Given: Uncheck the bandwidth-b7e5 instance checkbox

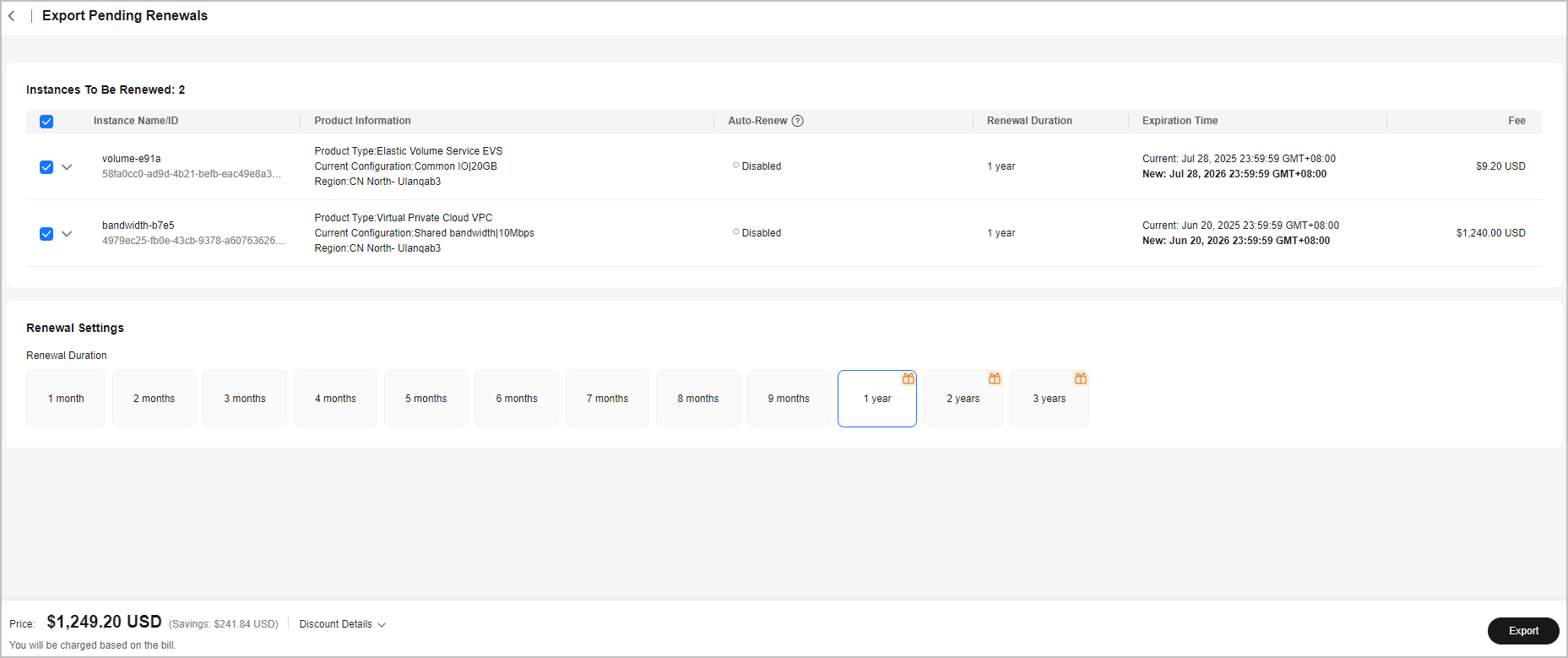Looking at the screenshot, I should [46, 234].
